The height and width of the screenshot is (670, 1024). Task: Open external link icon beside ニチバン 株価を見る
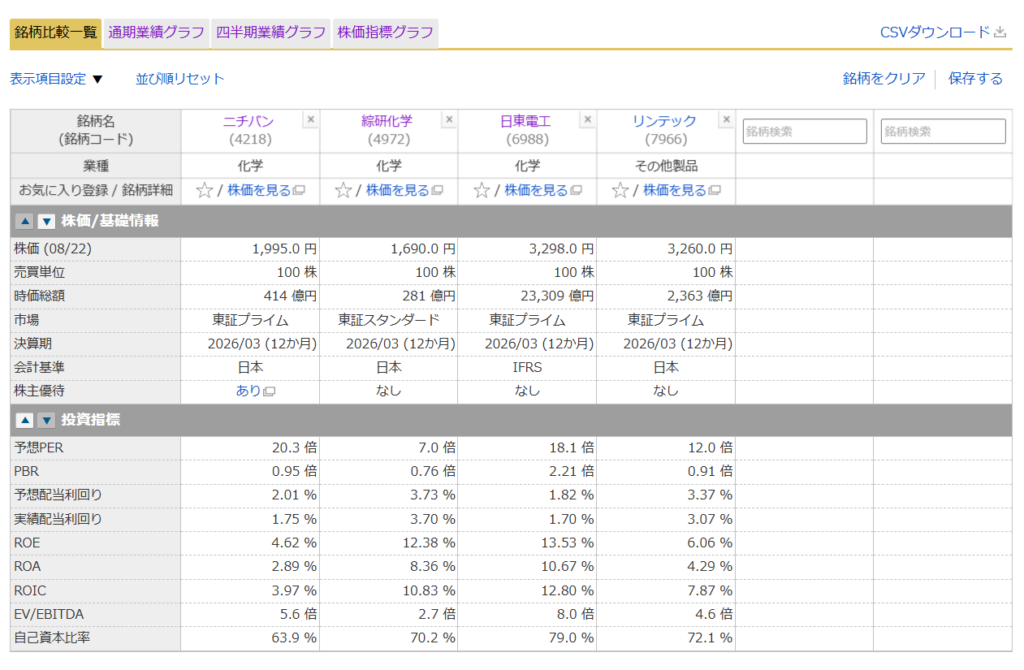tap(299, 191)
